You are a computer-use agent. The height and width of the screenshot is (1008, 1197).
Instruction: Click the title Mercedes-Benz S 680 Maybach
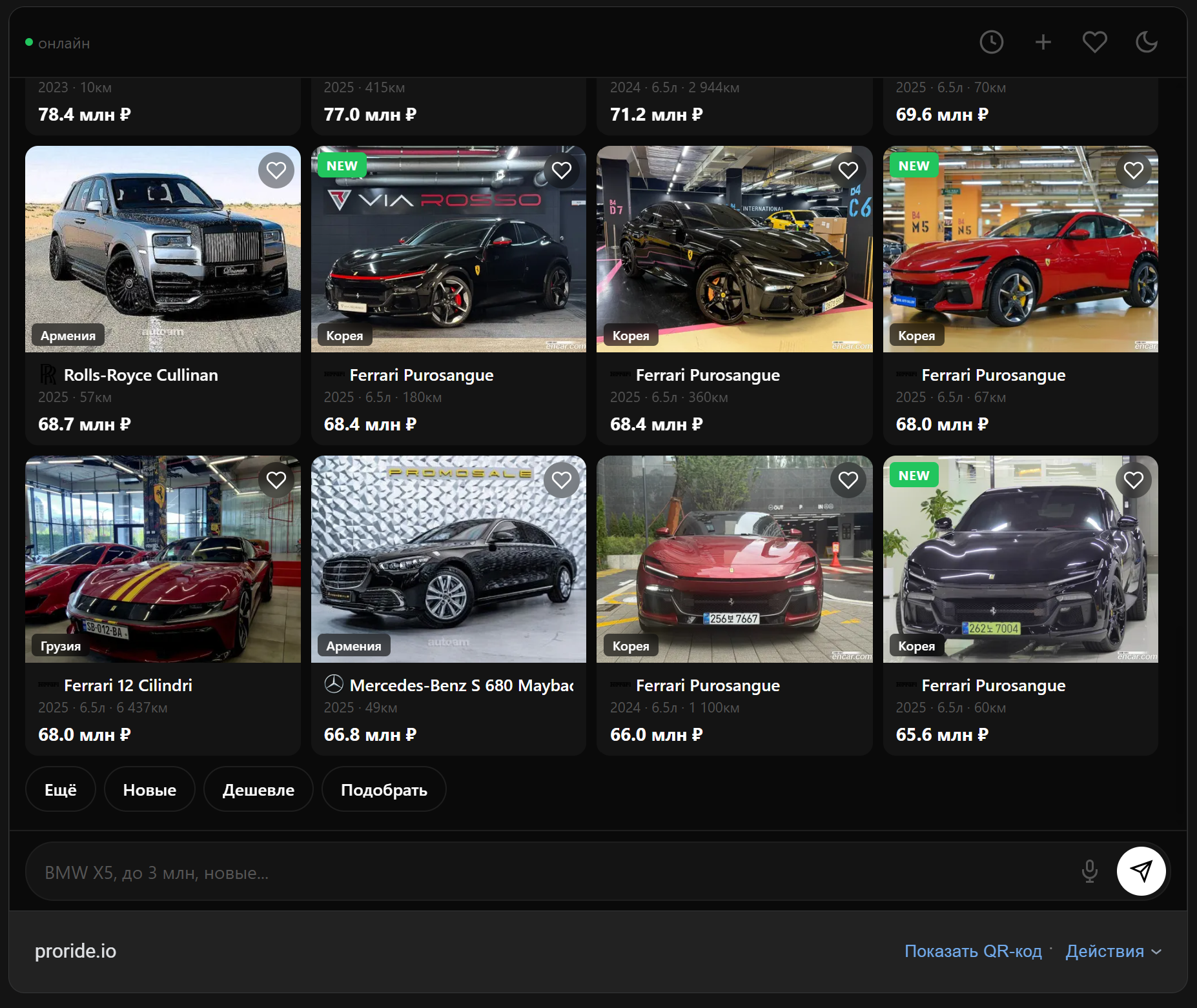462,685
